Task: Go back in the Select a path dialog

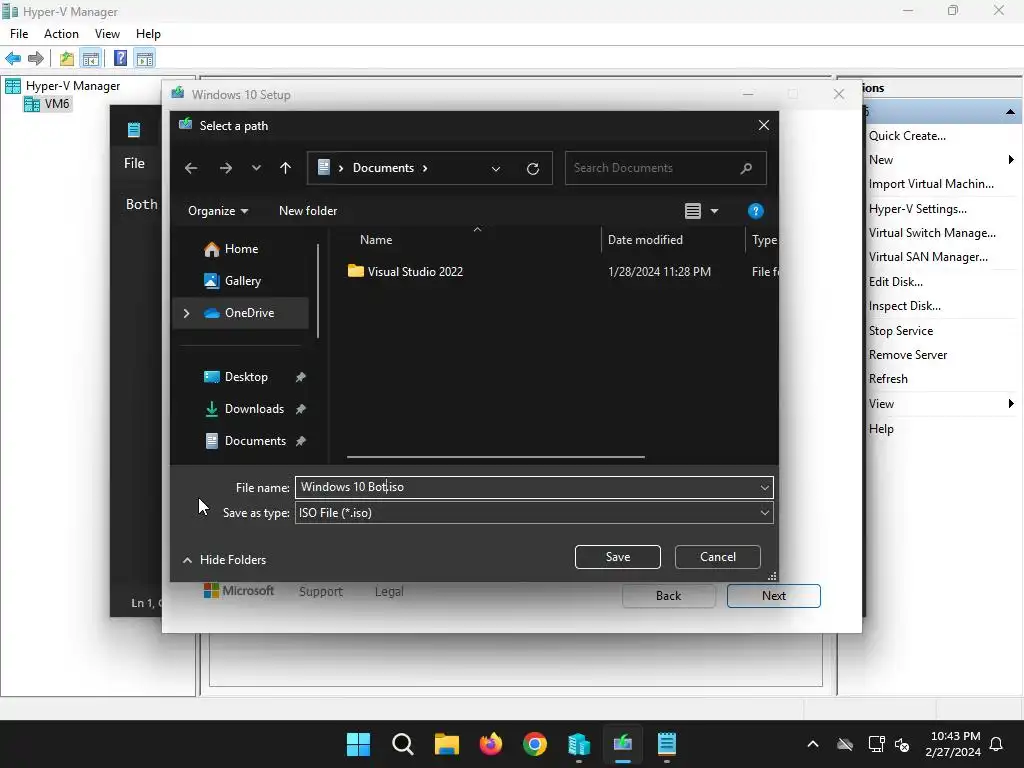Action: click(x=191, y=168)
